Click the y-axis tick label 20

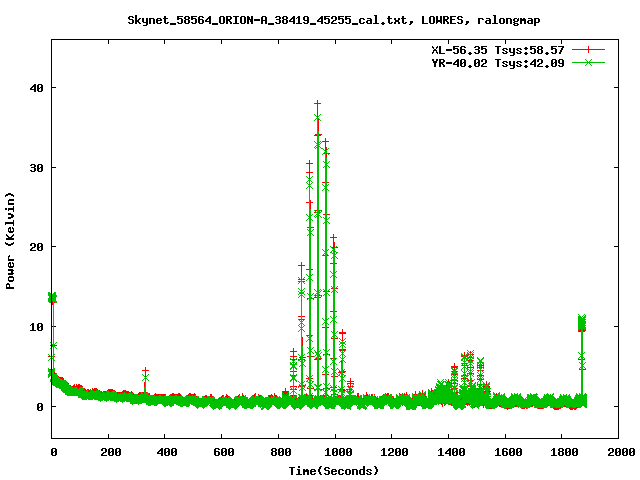[36, 247]
